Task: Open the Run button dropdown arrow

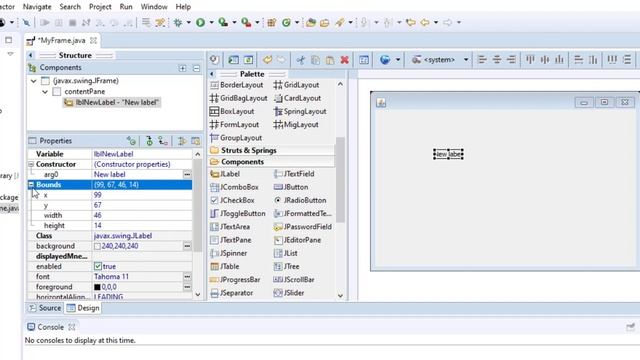Action: click(x=211, y=22)
